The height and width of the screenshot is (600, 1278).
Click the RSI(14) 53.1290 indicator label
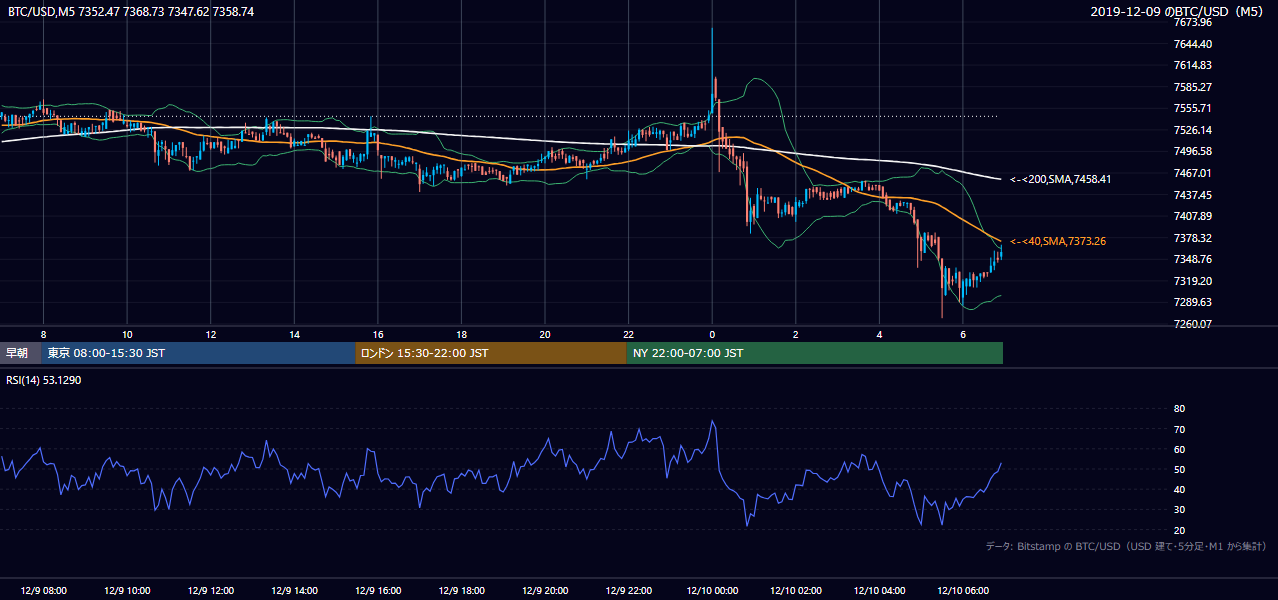[44, 380]
